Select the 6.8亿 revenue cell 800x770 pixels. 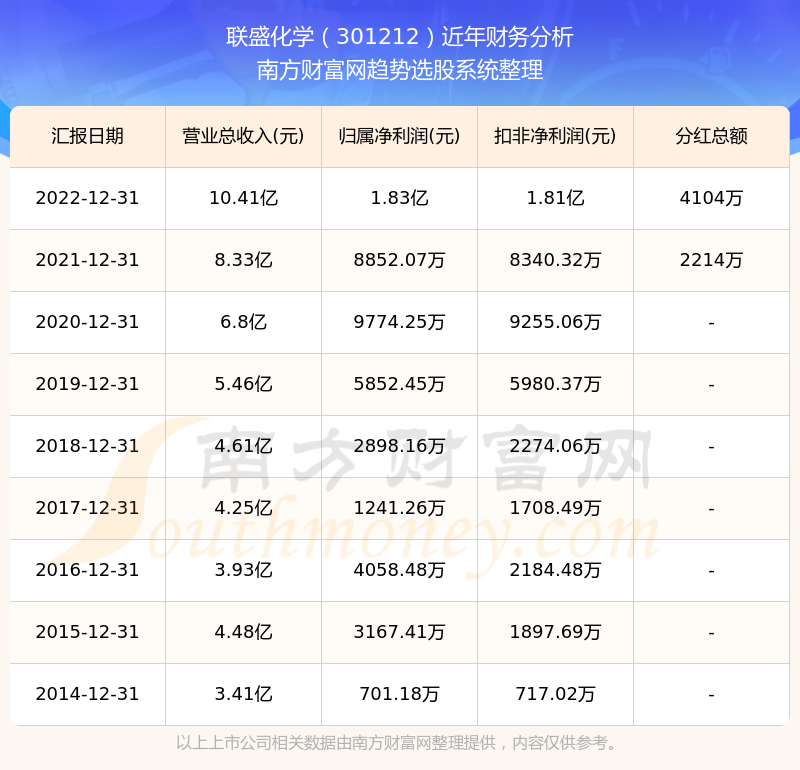tap(243, 322)
